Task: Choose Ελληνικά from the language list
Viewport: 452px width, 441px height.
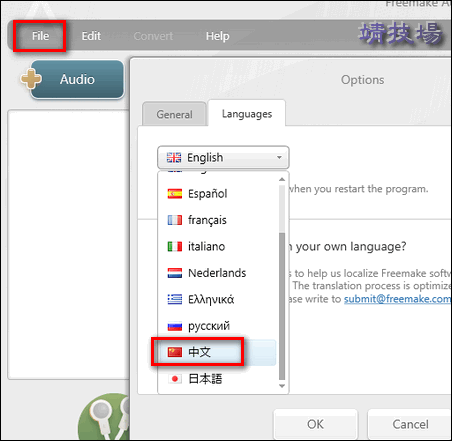Action: tap(217, 299)
